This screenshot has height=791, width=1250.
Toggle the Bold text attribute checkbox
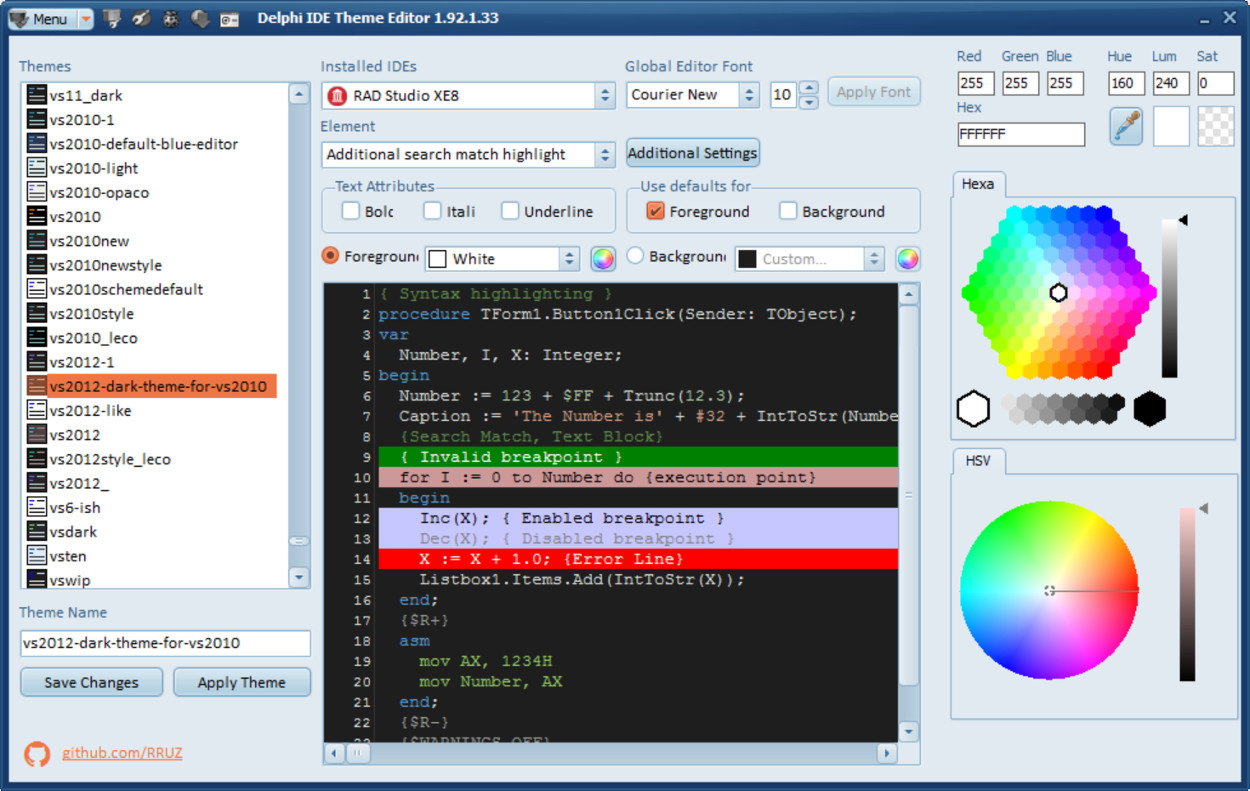pyautogui.click(x=350, y=211)
